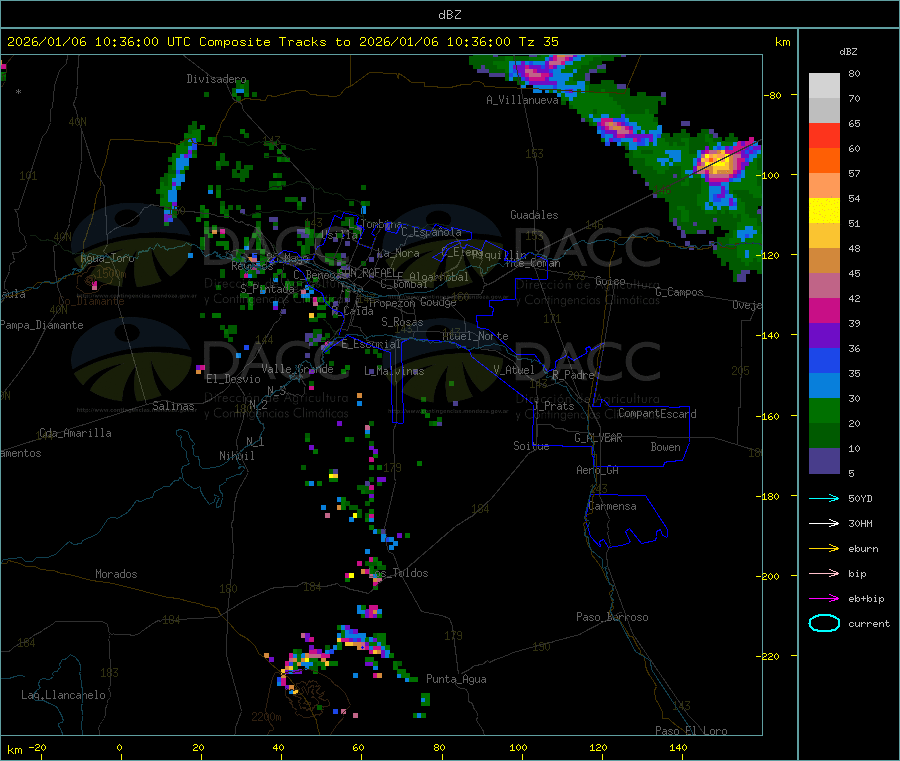
Task: Click the 30HM white arrow legend icon
Action: point(824,523)
